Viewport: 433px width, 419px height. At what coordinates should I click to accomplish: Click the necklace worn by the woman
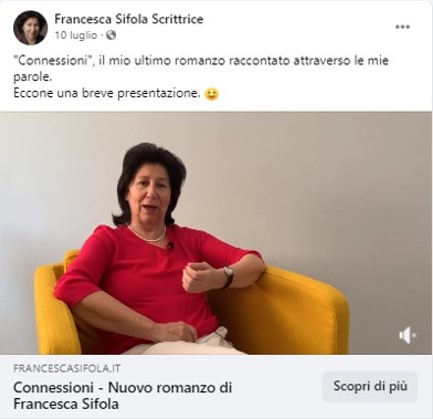tap(147, 234)
